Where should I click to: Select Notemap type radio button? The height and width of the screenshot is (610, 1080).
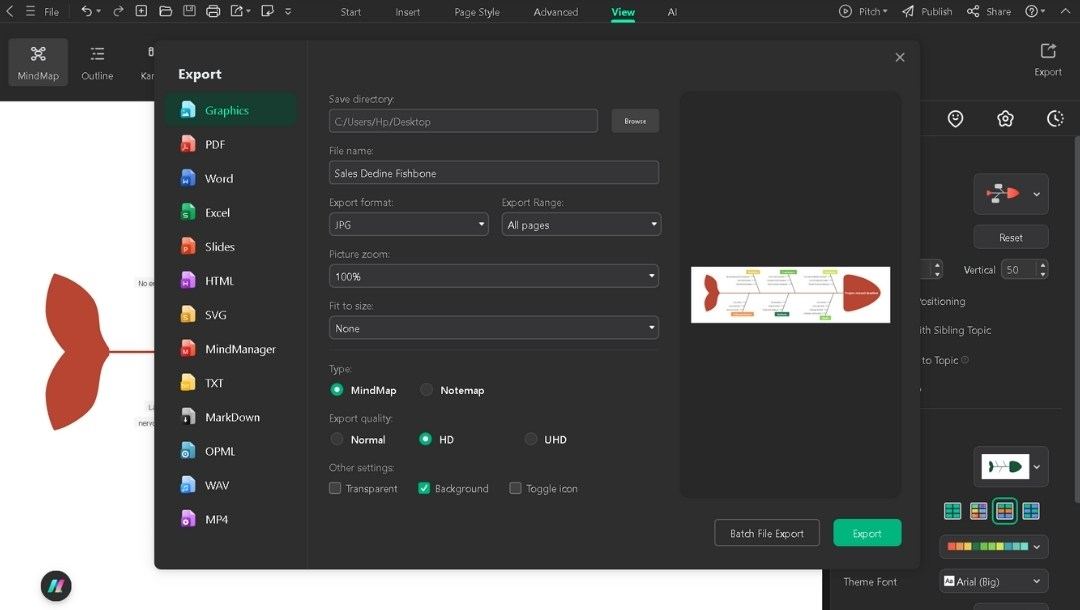(426, 390)
